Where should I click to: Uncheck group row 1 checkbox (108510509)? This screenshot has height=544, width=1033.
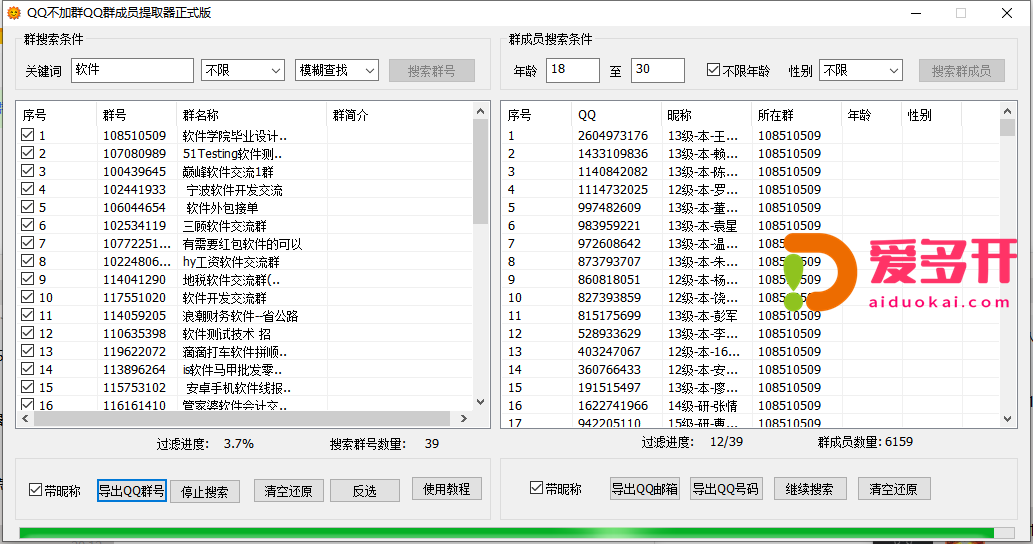(28, 135)
